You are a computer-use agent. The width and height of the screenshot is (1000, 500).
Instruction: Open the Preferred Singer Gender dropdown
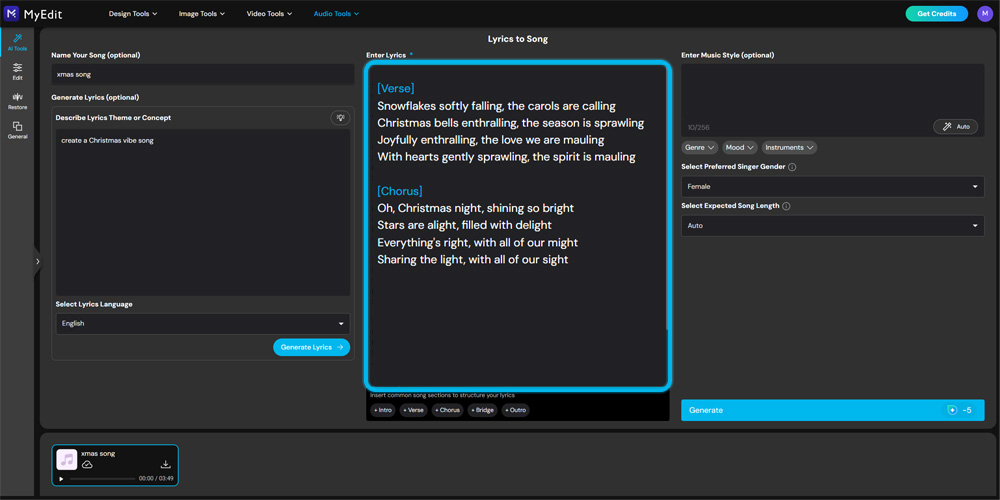(x=832, y=187)
